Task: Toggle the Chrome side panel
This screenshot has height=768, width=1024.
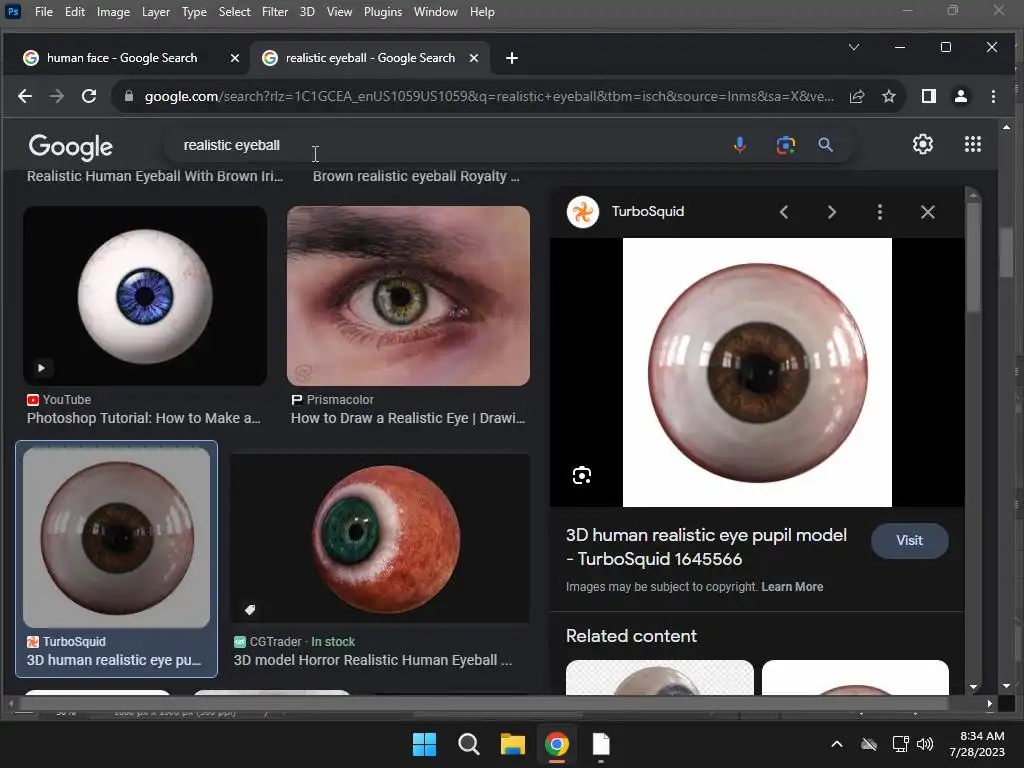Action: pyautogui.click(x=929, y=97)
